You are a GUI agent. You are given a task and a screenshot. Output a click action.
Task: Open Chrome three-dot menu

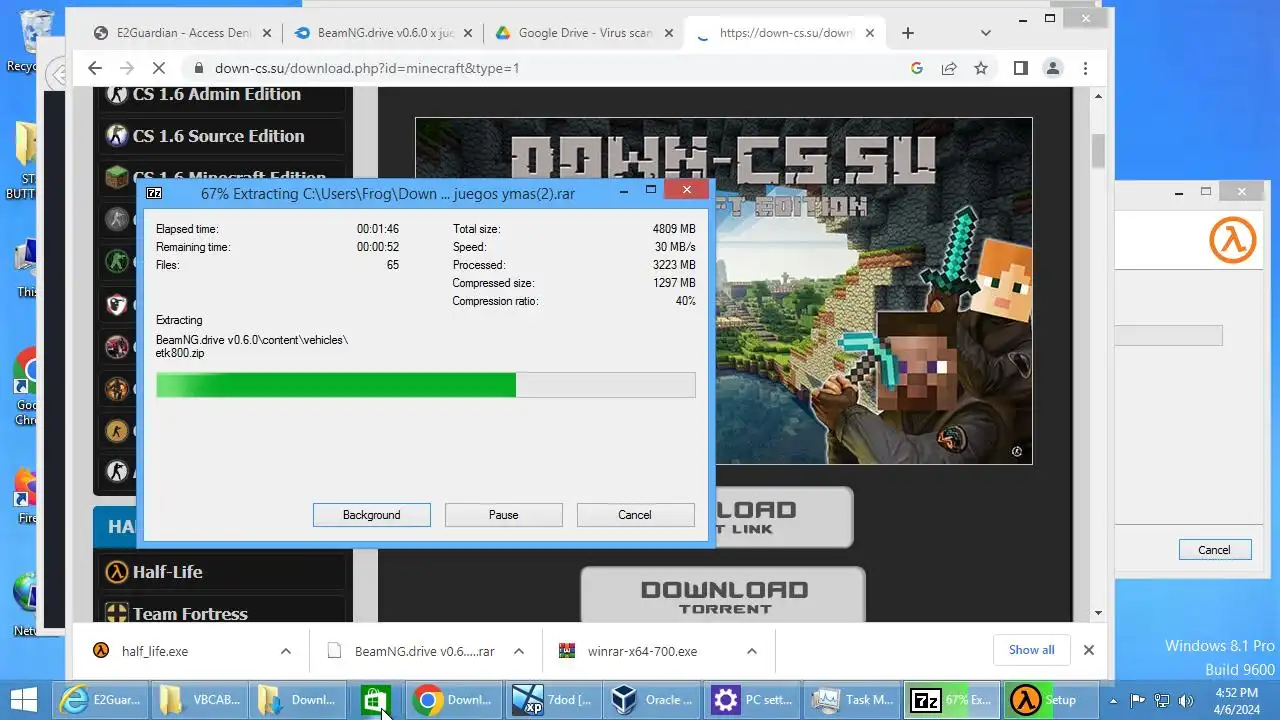point(1086,68)
